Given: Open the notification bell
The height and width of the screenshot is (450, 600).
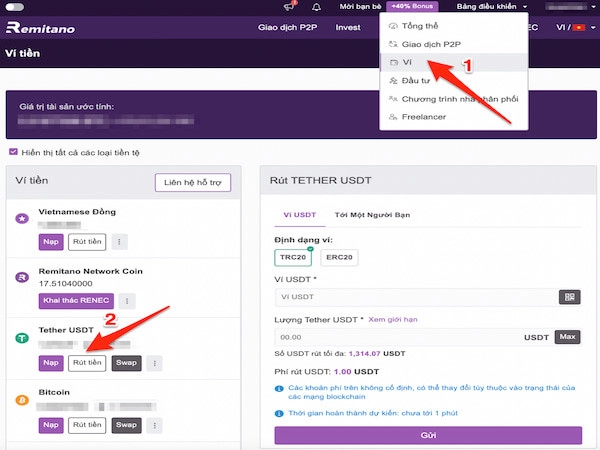Looking at the screenshot, I should [316, 7].
